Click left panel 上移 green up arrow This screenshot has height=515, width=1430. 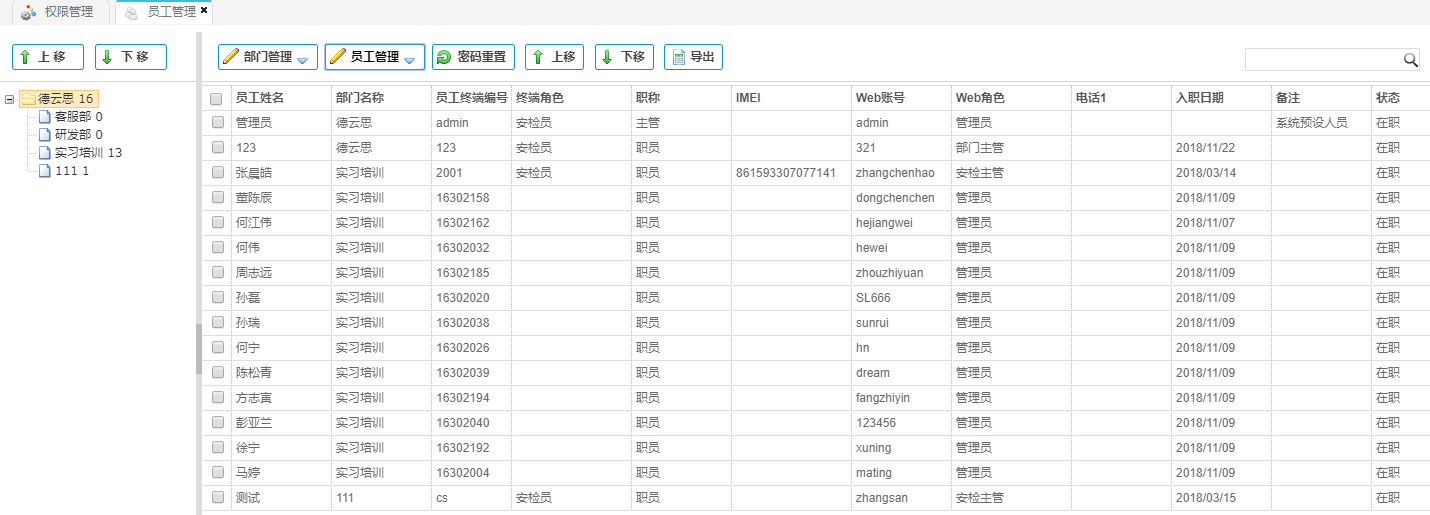coord(25,57)
